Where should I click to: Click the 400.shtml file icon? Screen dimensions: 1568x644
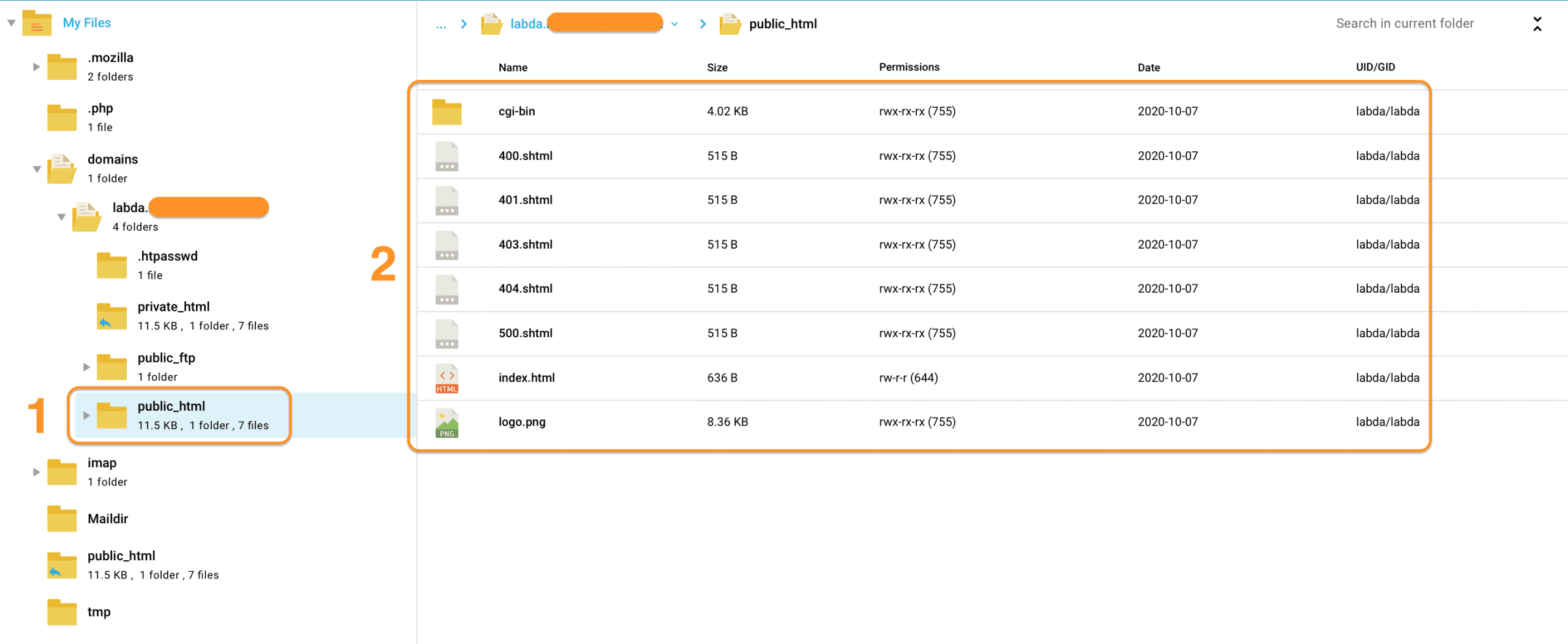coord(447,156)
